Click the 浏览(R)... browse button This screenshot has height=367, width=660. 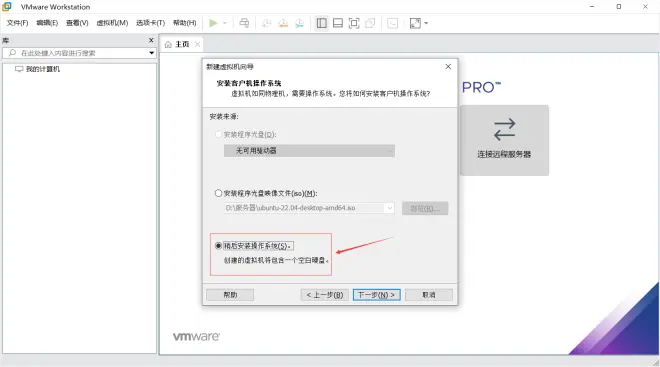425,208
